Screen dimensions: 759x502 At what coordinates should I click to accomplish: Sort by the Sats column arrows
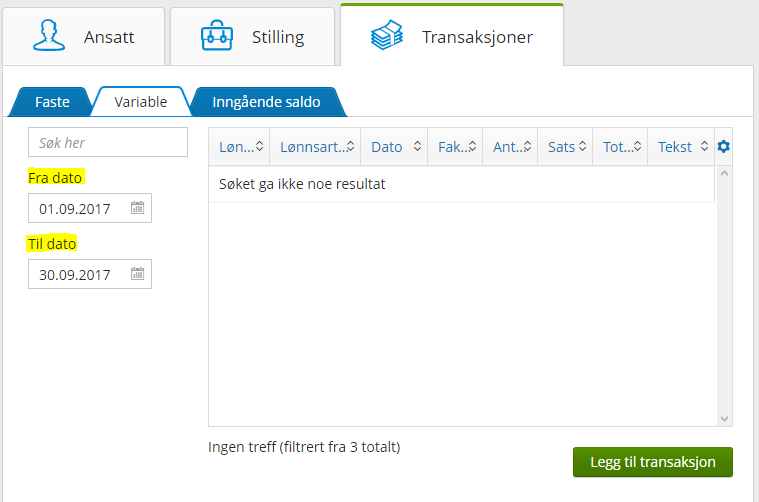582,147
